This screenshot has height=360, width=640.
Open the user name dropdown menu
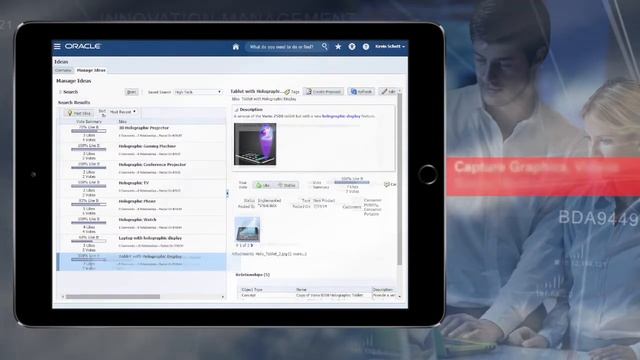click(x=390, y=47)
